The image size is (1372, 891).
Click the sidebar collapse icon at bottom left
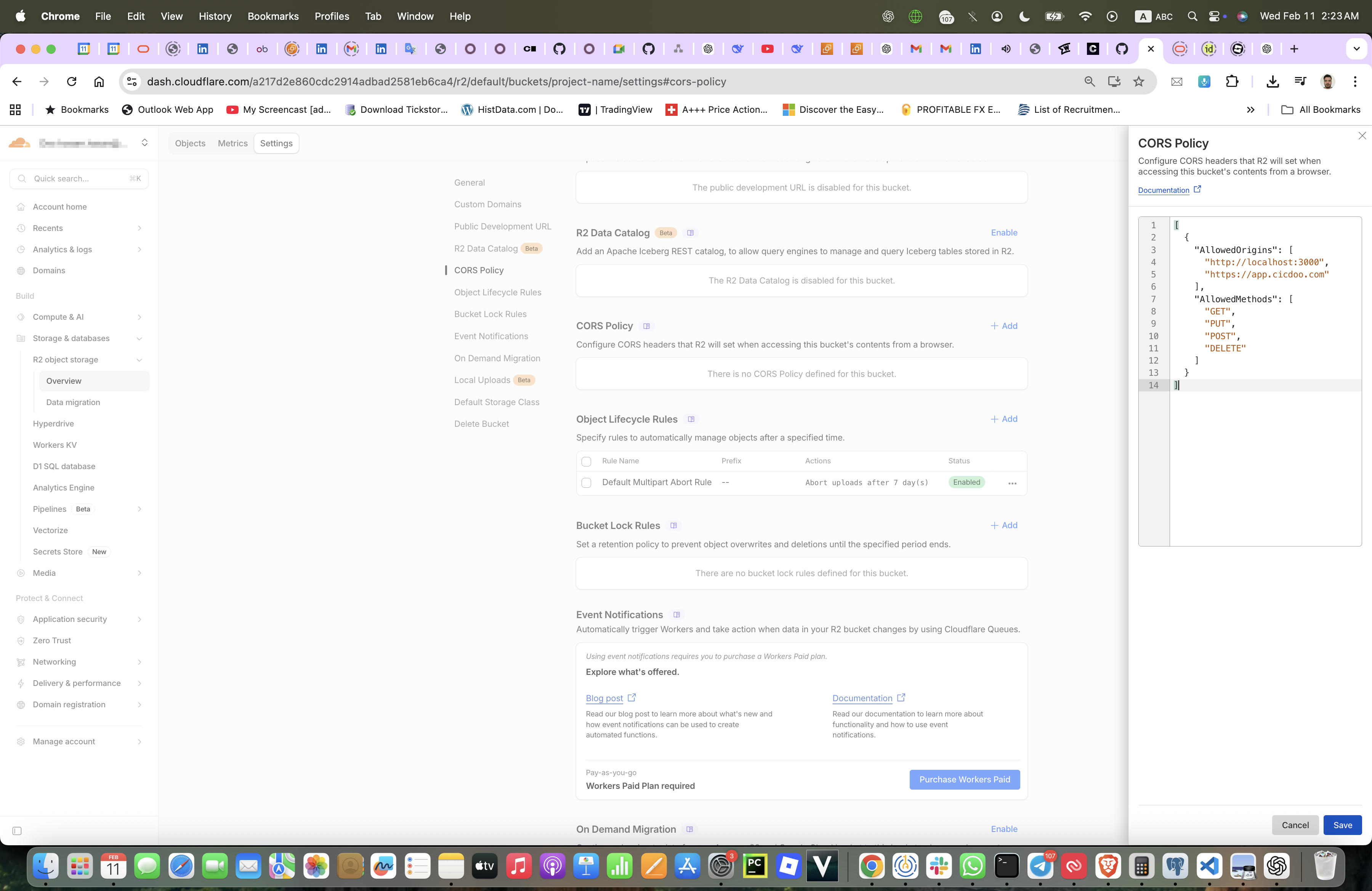pos(17,831)
